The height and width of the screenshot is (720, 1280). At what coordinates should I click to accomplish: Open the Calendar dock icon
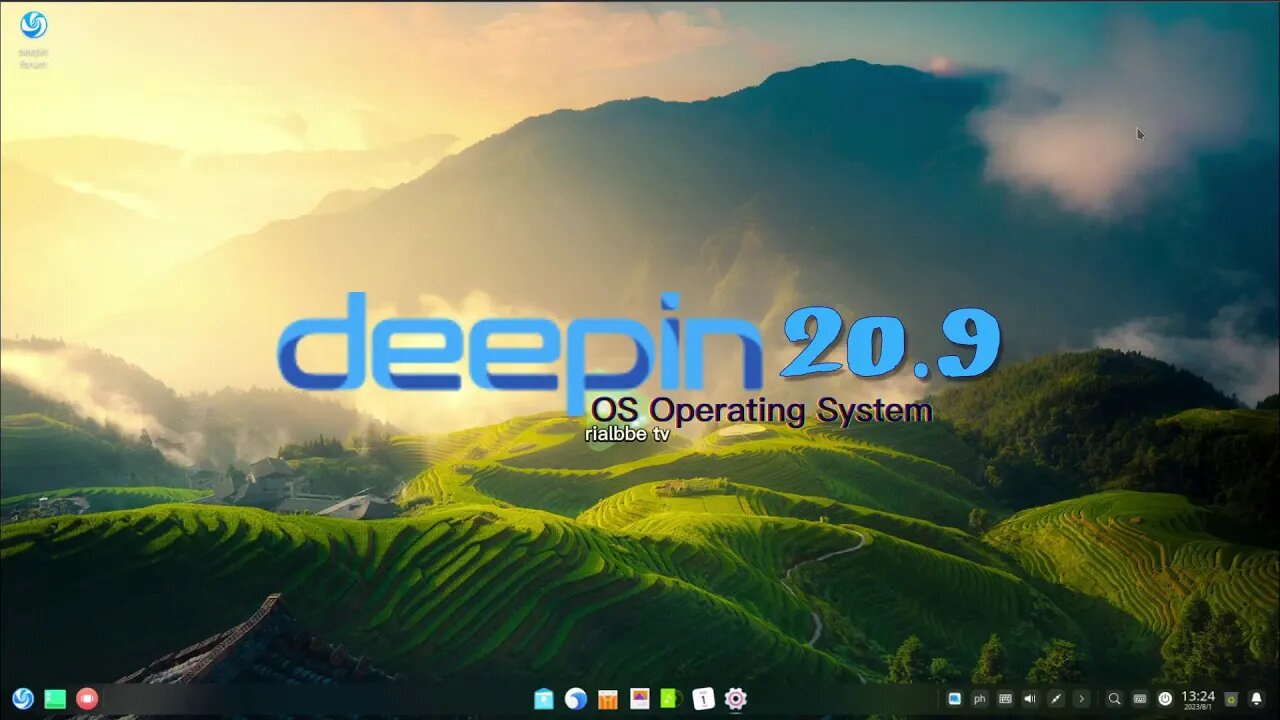pos(703,699)
